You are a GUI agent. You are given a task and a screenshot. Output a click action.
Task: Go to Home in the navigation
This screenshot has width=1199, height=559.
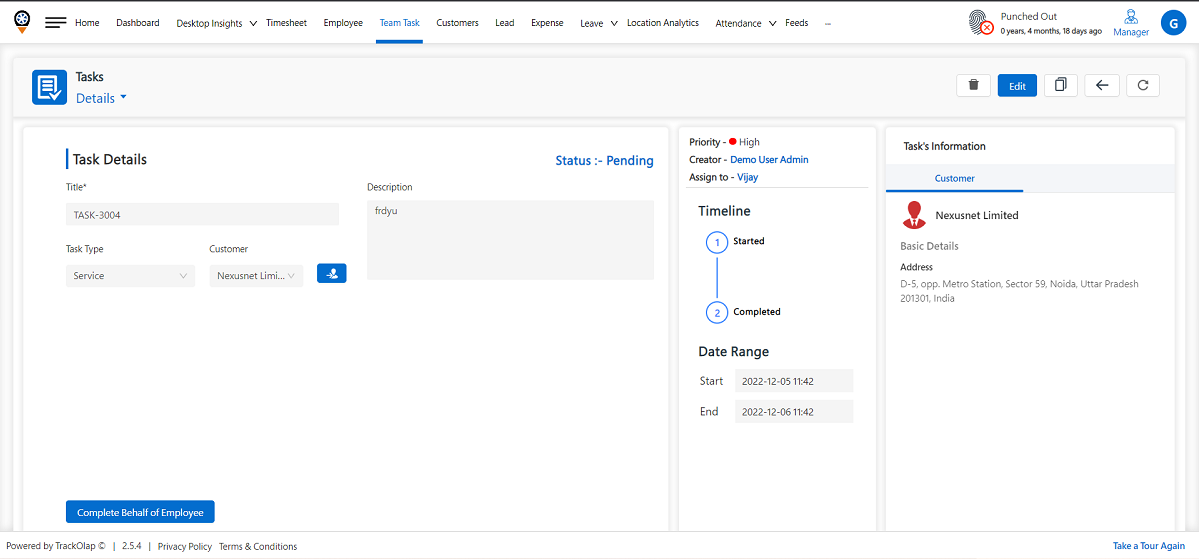(87, 23)
